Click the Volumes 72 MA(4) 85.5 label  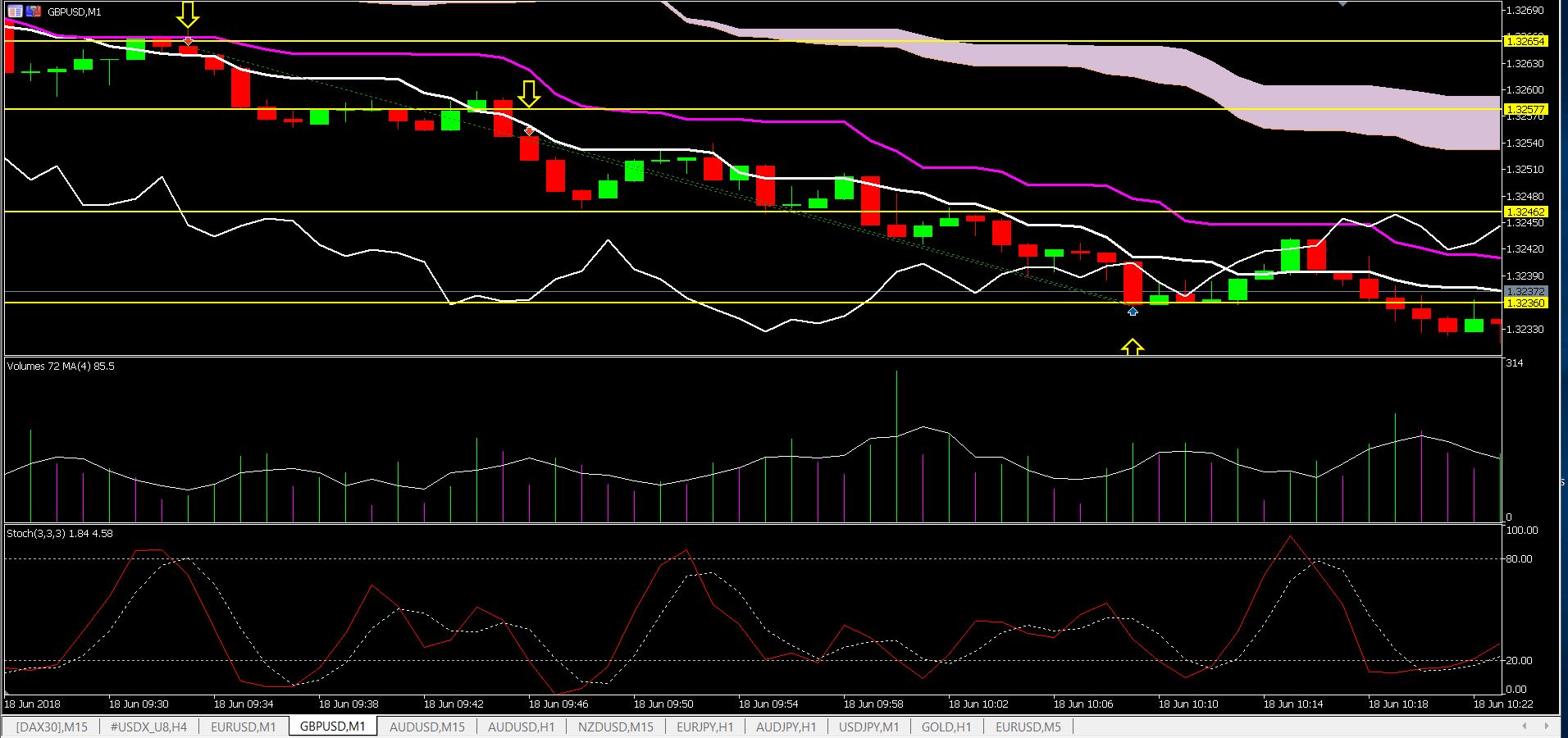pyautogui.click(x=61, y=367)
